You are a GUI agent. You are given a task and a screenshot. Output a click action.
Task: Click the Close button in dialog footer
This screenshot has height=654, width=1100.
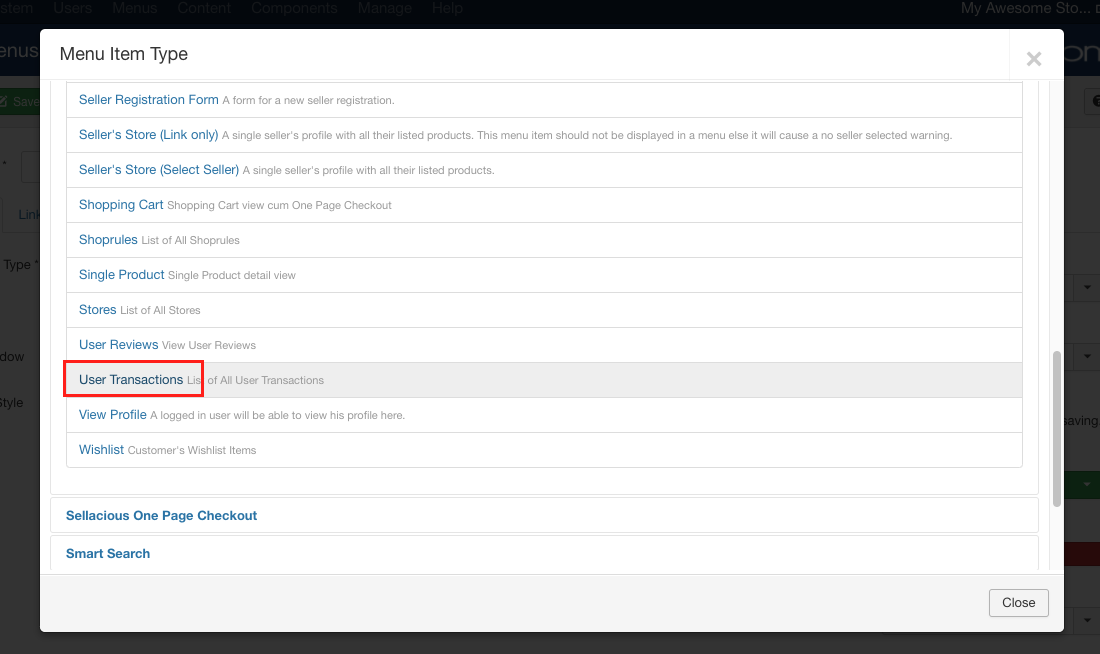[x=1019, y=603]
